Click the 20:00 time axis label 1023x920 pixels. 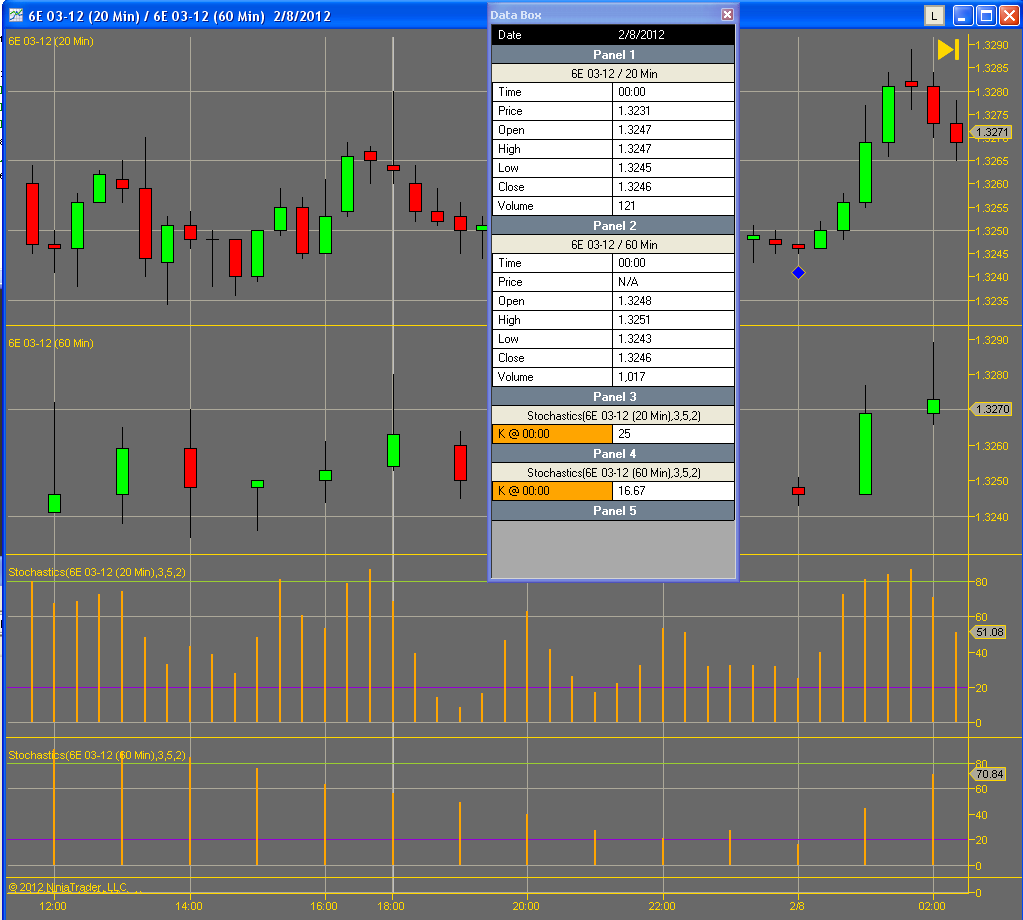(x=526, y=906)
